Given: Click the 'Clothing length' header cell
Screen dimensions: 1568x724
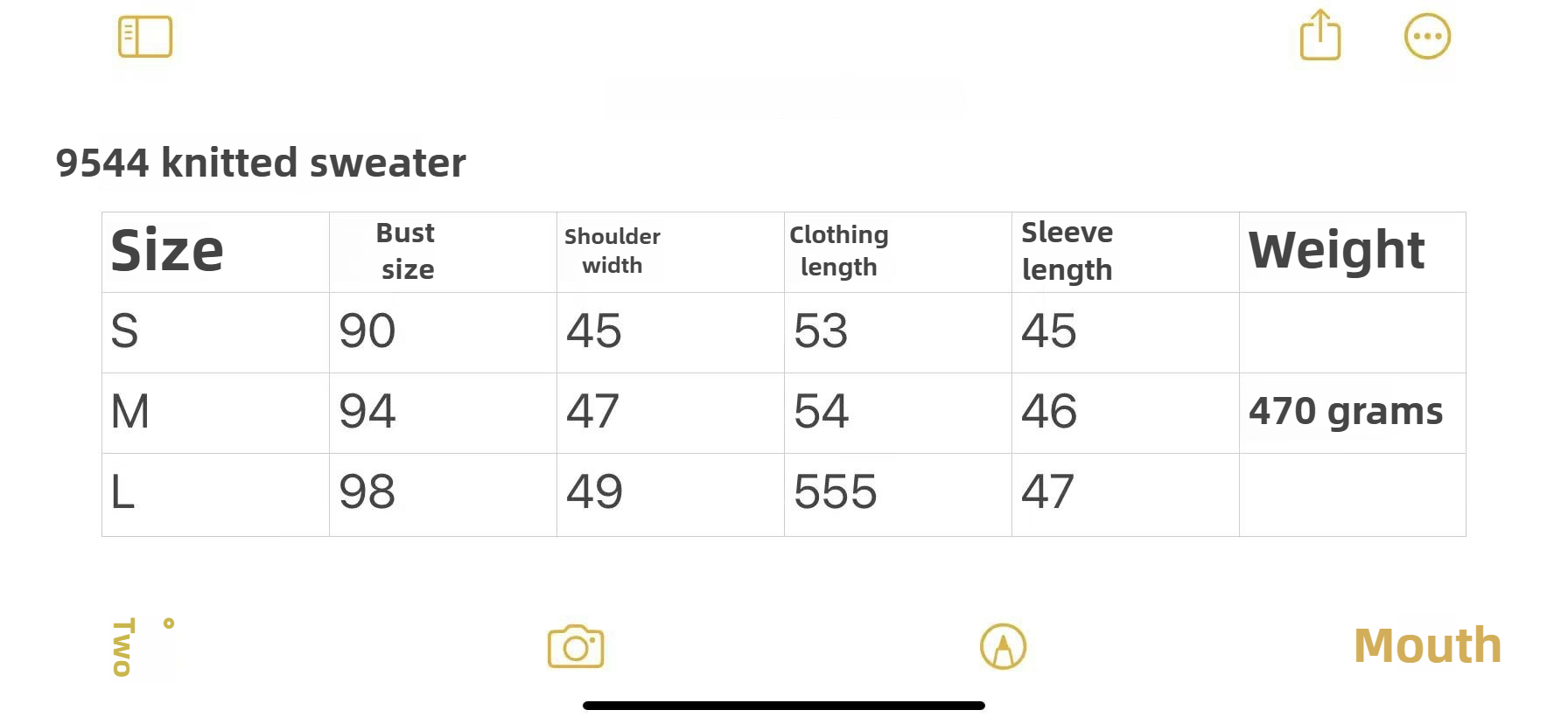Looking at the screenshot, I should click(x=898, y=252).
